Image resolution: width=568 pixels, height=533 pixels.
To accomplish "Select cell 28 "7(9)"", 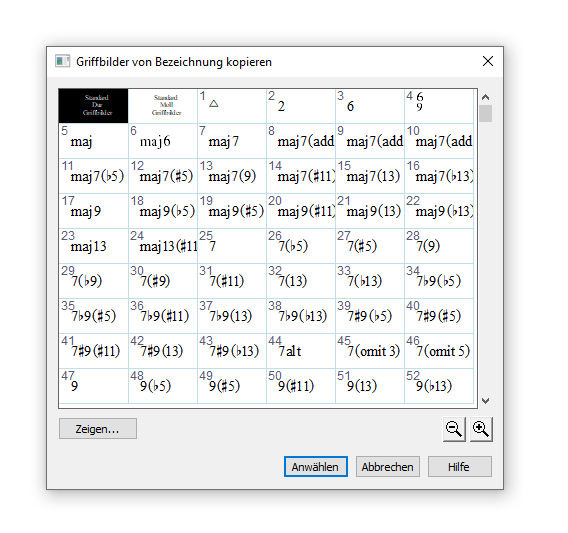I will click(439, 246).
